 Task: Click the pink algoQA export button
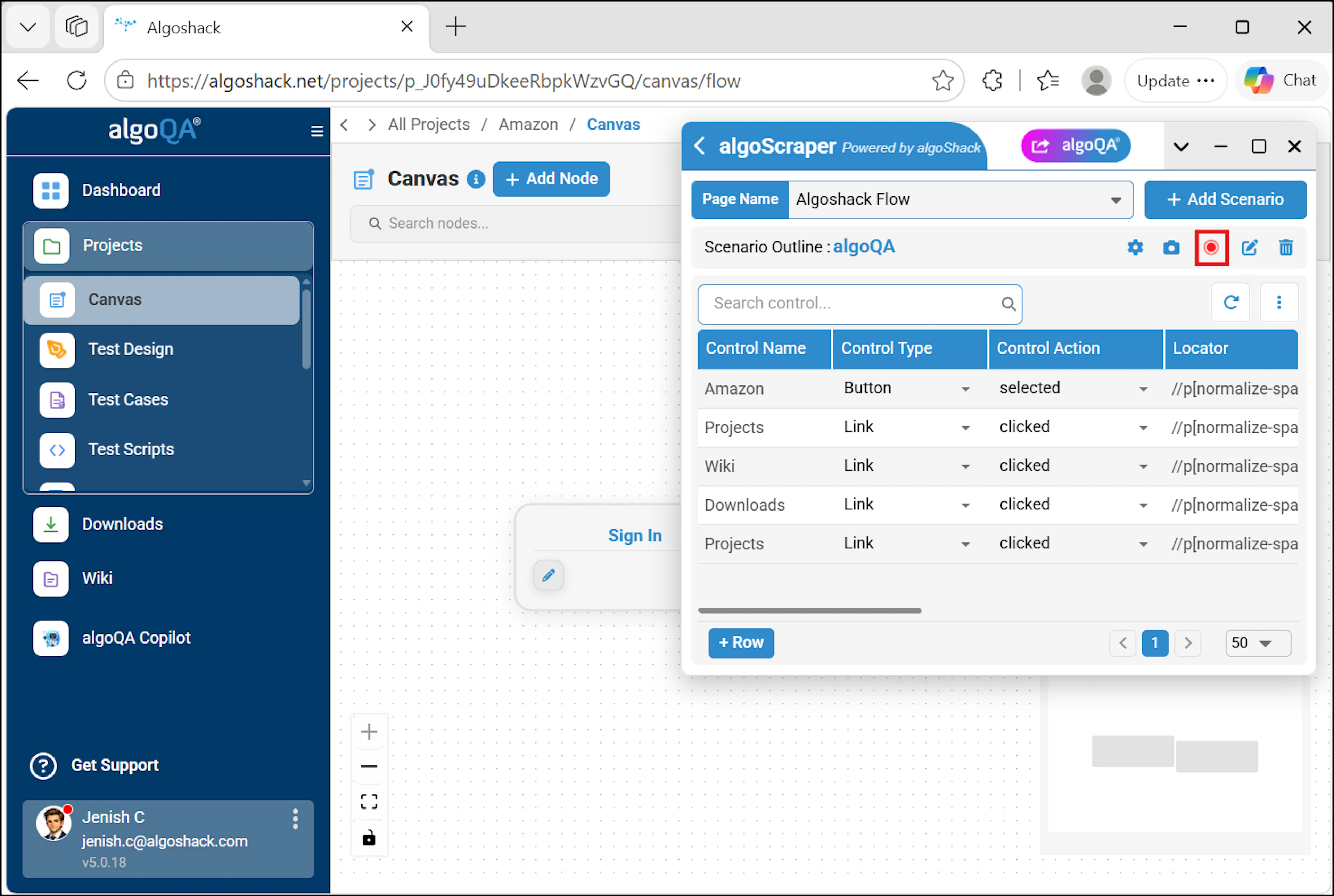pos(1075,146)
